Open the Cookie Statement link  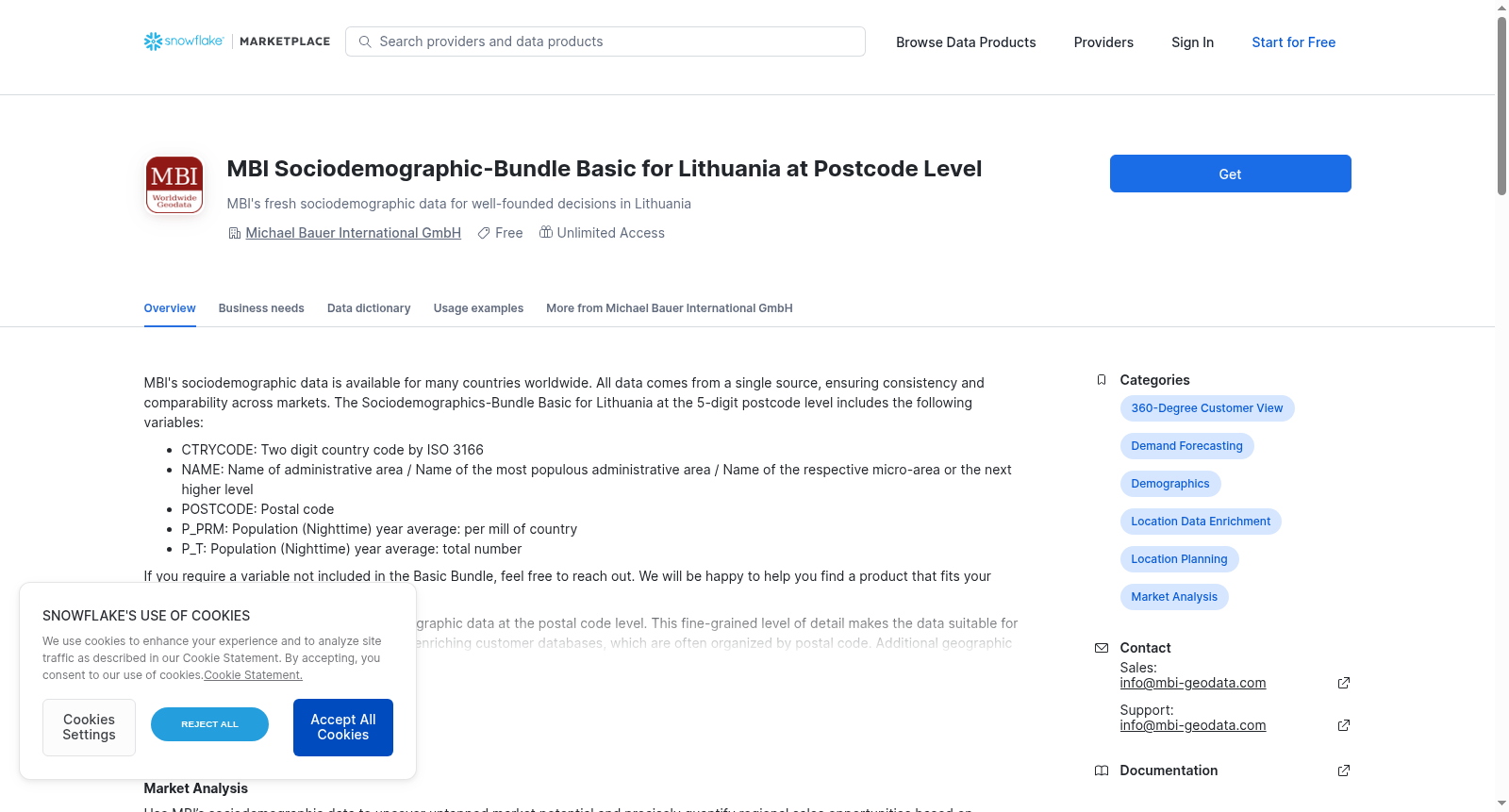(253, 675)
